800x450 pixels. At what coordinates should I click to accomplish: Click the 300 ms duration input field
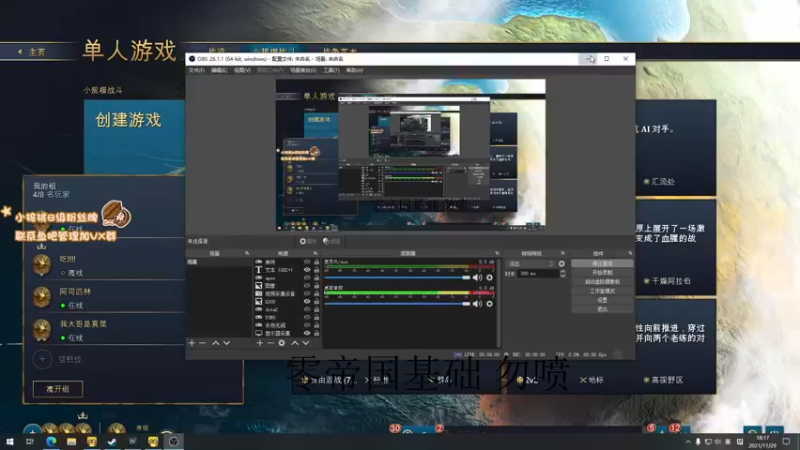[x=537, y=274]
